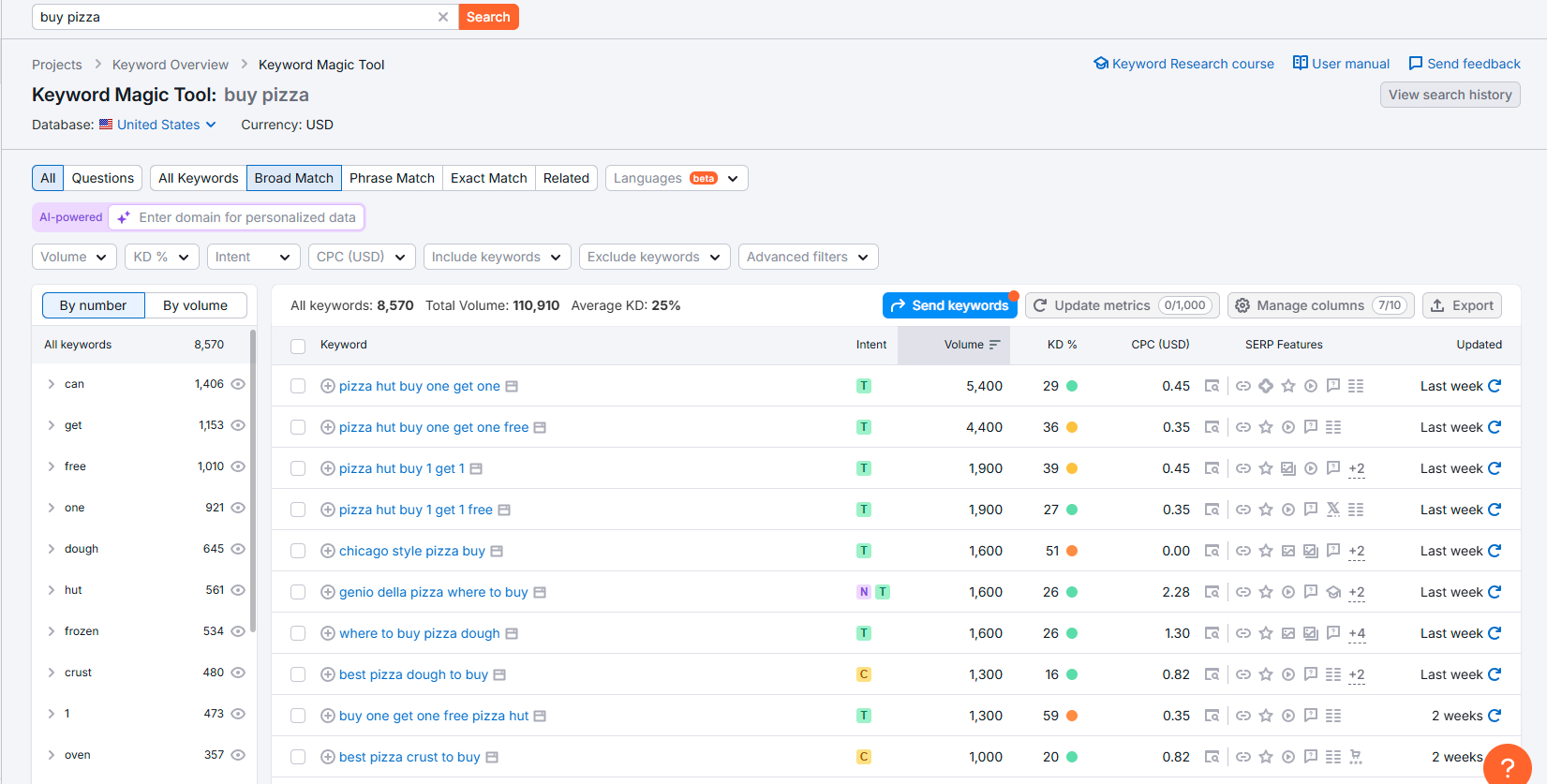This screenshot has width=1547, height=784.
Task: Check the box for 'pizza hut buy 1 get 1'
Action: (x=298, y=468)
